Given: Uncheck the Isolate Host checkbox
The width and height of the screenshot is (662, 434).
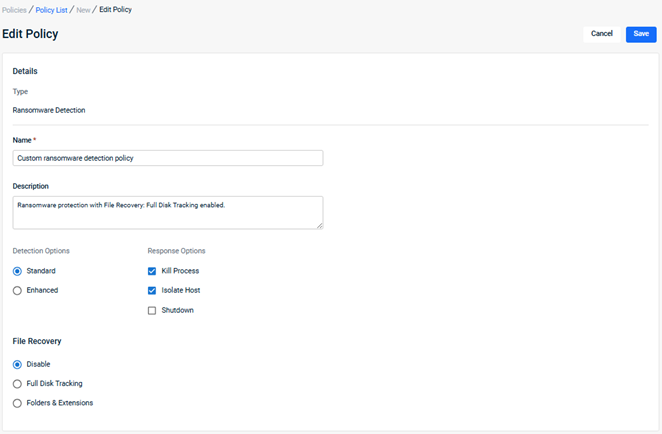Looking at the screenshot, I should (x=152, y=290).
